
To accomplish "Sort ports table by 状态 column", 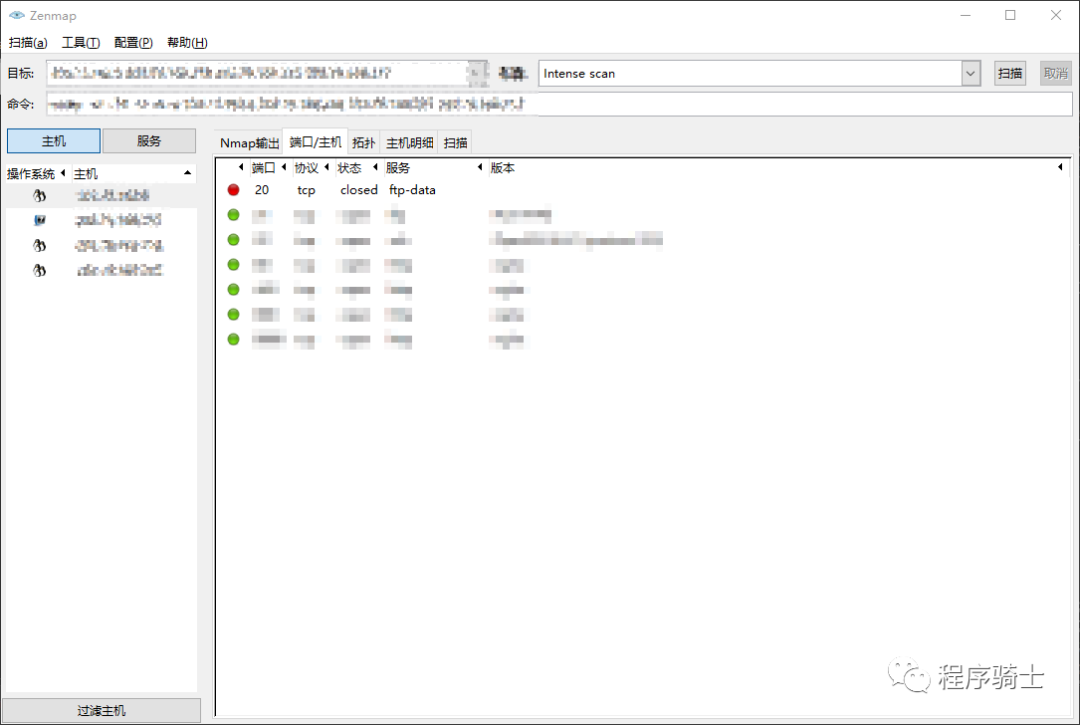I will 357,167.
